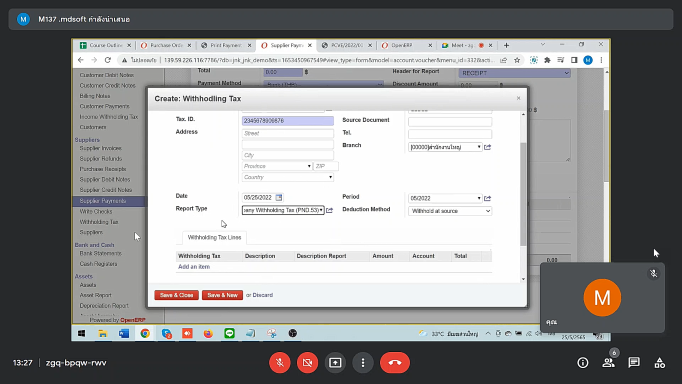This screenshot has height=384, width=682.
Task: Open Customer Debit Notes menu
Action: tap(107, 75)
